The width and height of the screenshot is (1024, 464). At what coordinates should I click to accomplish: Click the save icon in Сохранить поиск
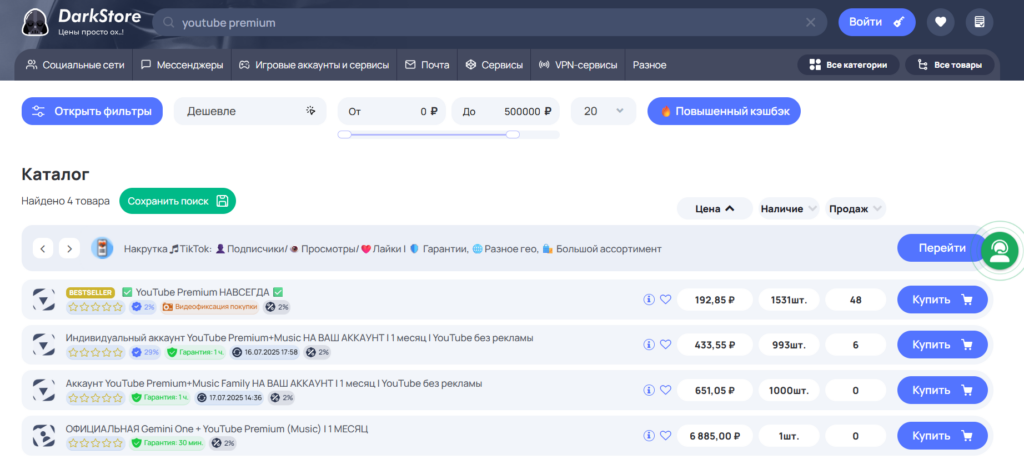(222, 201)
